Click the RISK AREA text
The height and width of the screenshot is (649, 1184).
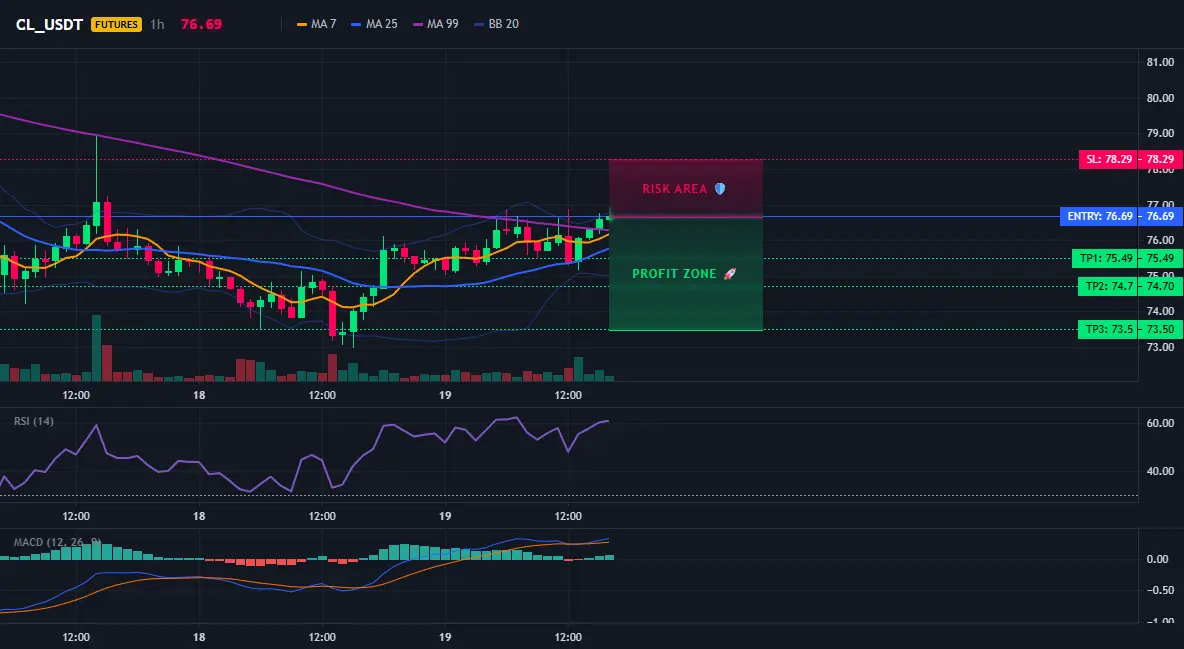tap(674, 189)
